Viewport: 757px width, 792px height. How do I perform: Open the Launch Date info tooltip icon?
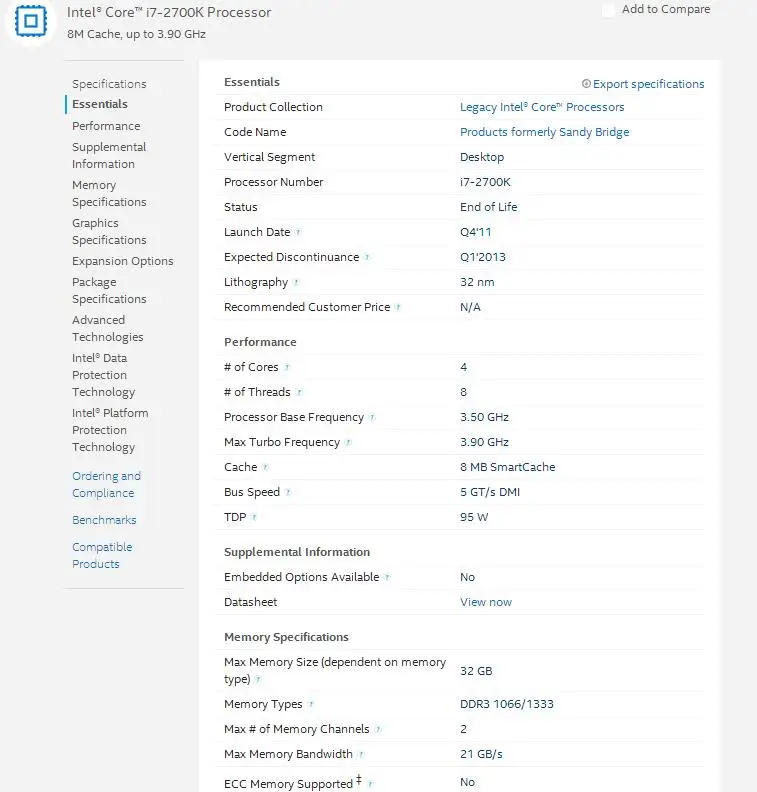coord(298,232)
